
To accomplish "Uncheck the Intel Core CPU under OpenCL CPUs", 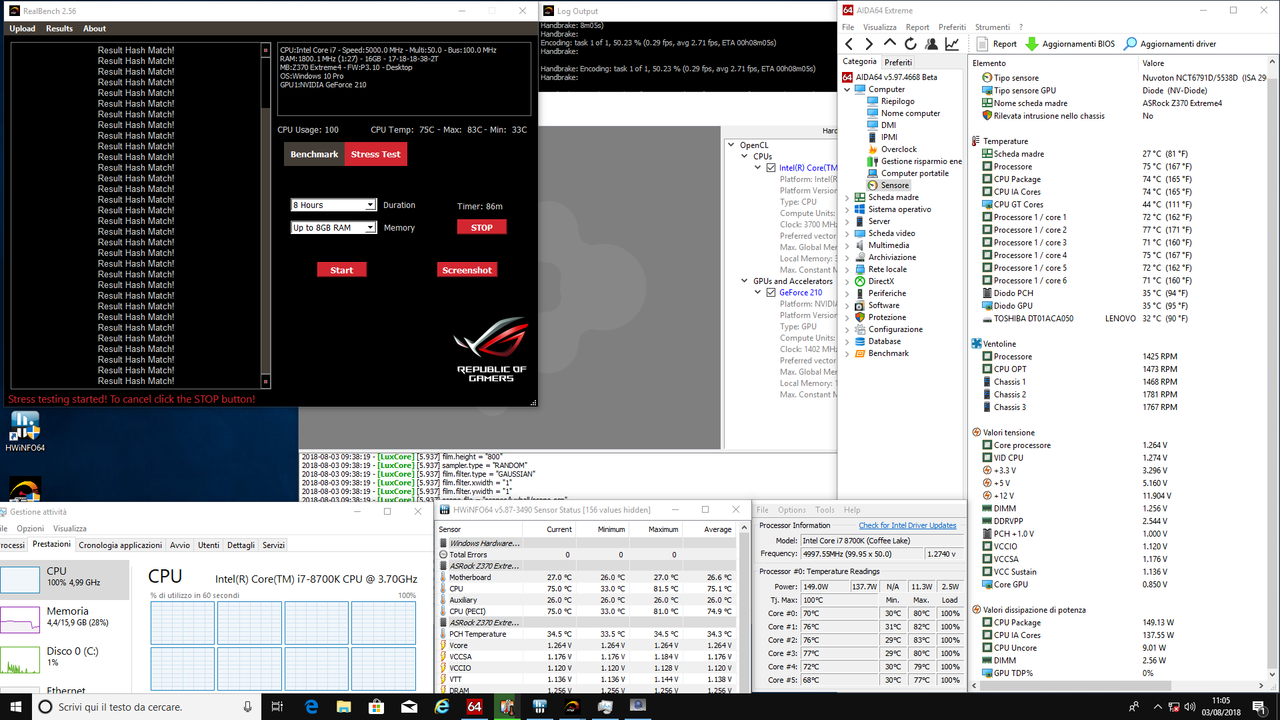I will point(770,167).
